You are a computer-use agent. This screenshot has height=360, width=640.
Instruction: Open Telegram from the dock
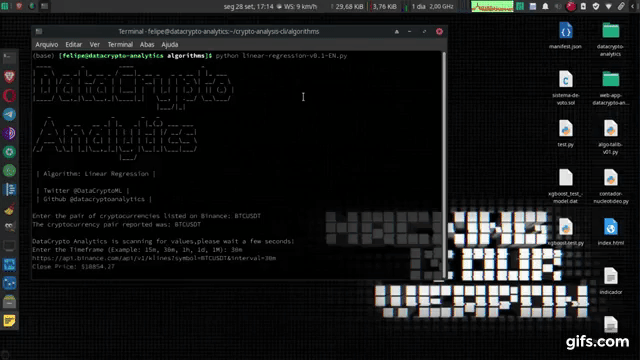point(9,114)
